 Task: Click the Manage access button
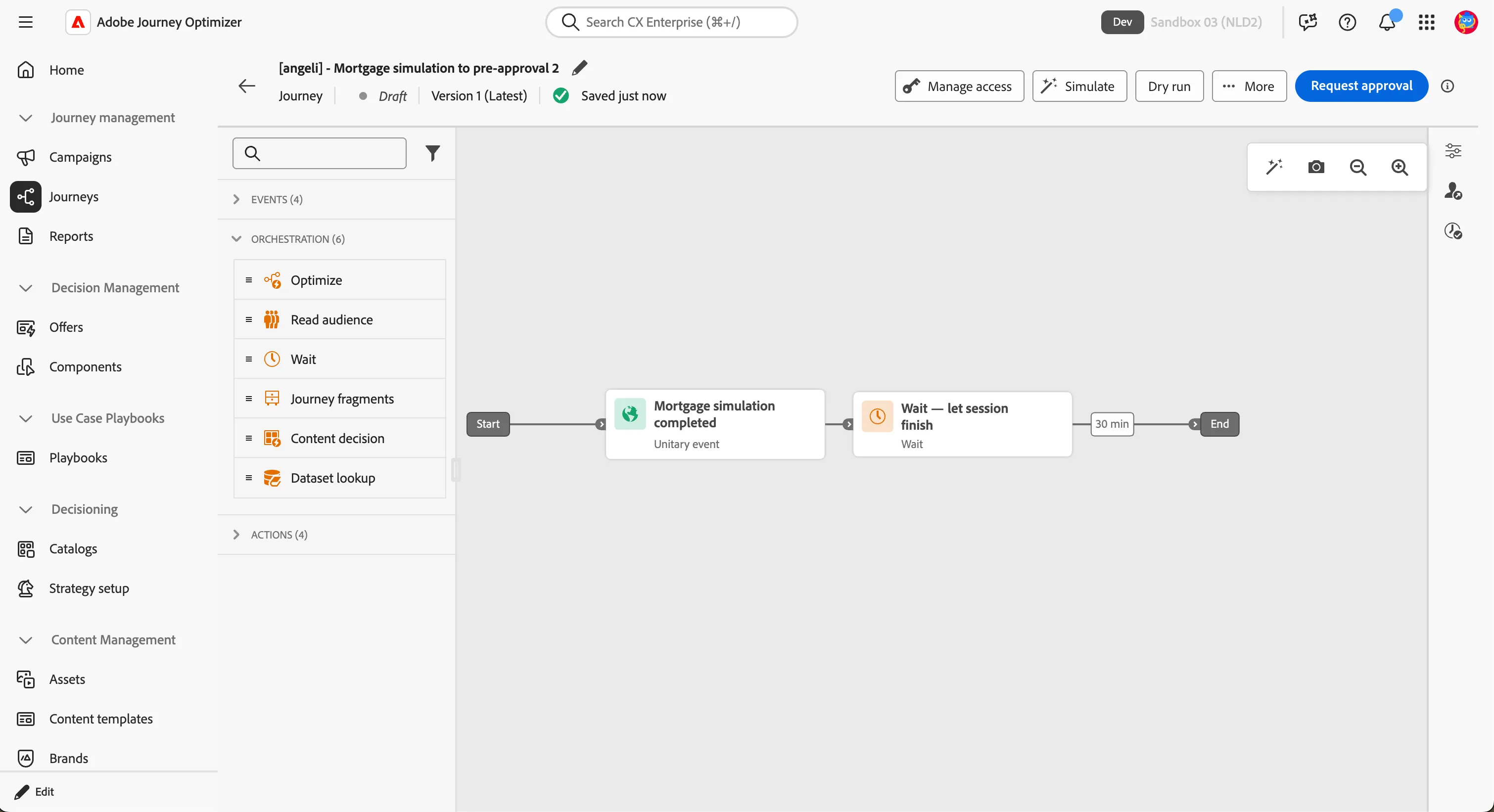[959, 86]
